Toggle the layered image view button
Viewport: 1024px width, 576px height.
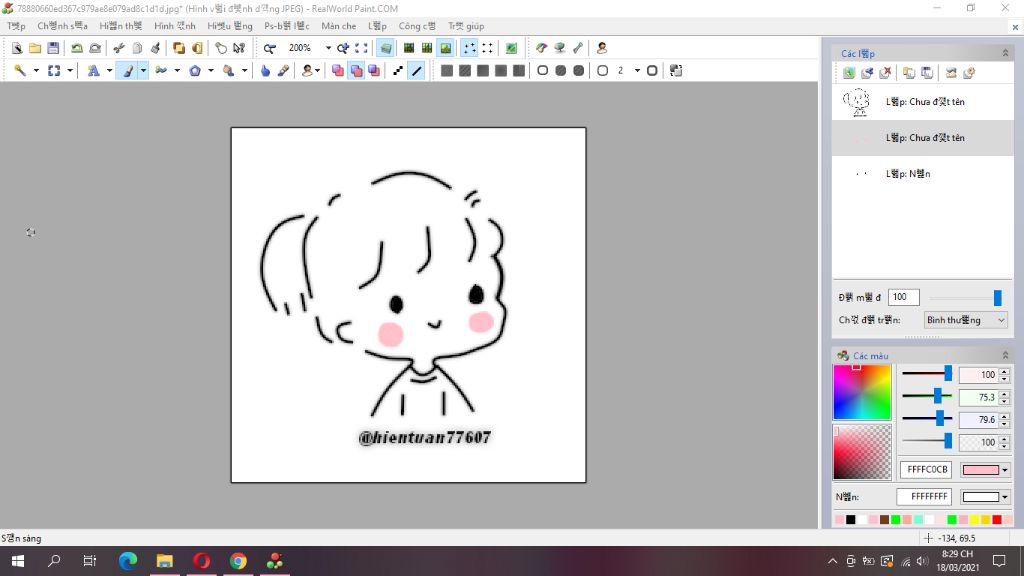click(386, 48)
